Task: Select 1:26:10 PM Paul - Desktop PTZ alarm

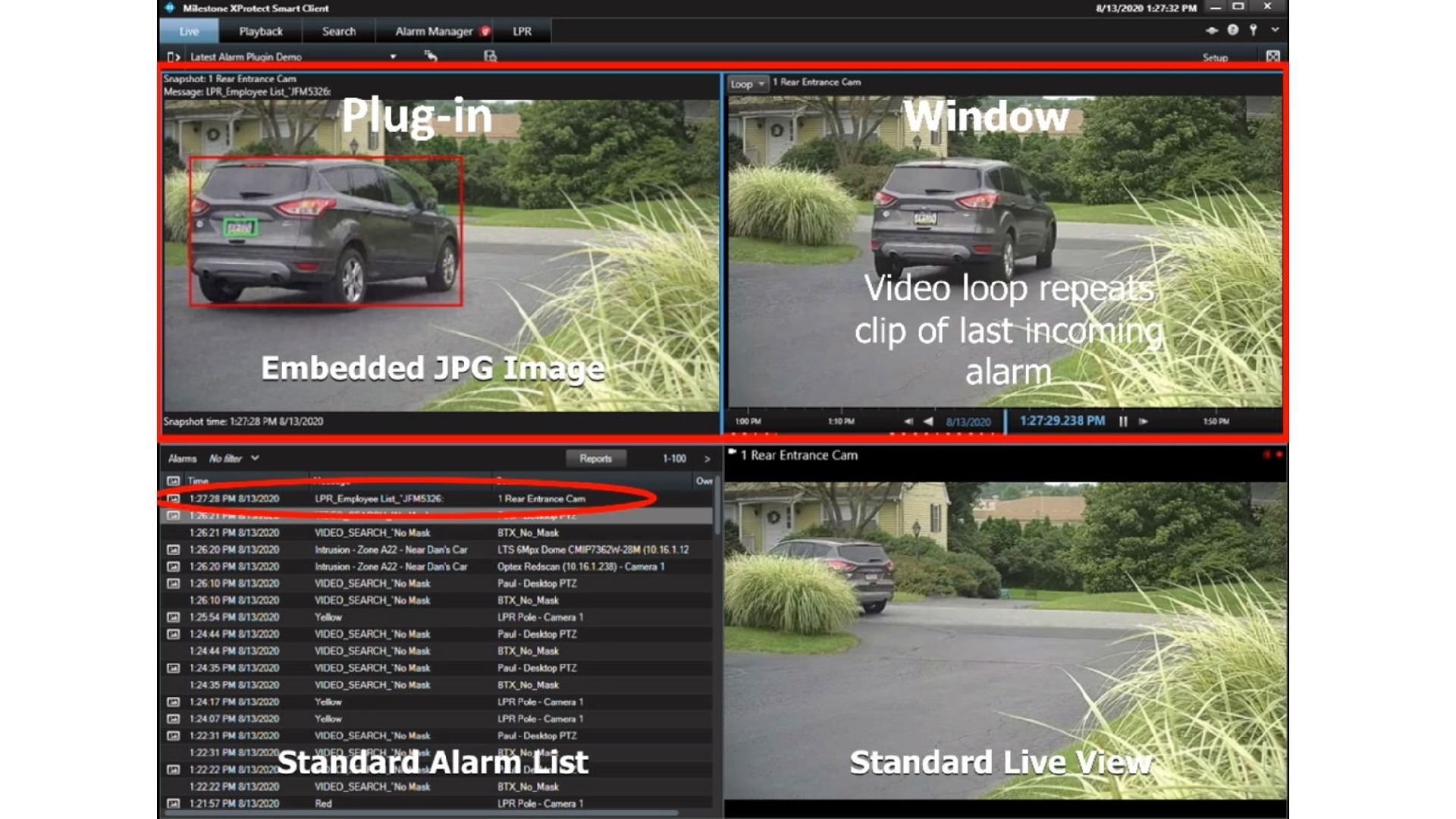Action: 436,584
